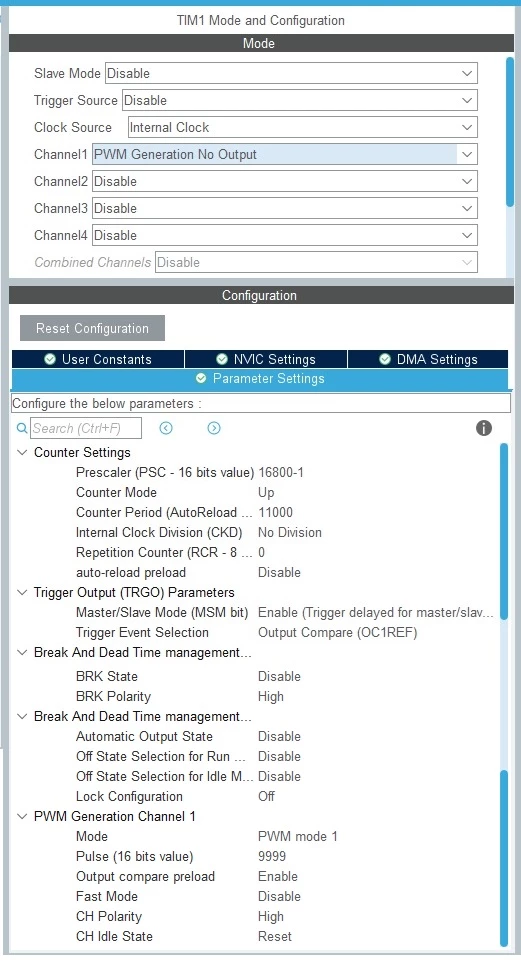Collapse the Counter Settings section

(x=22, y=453)
